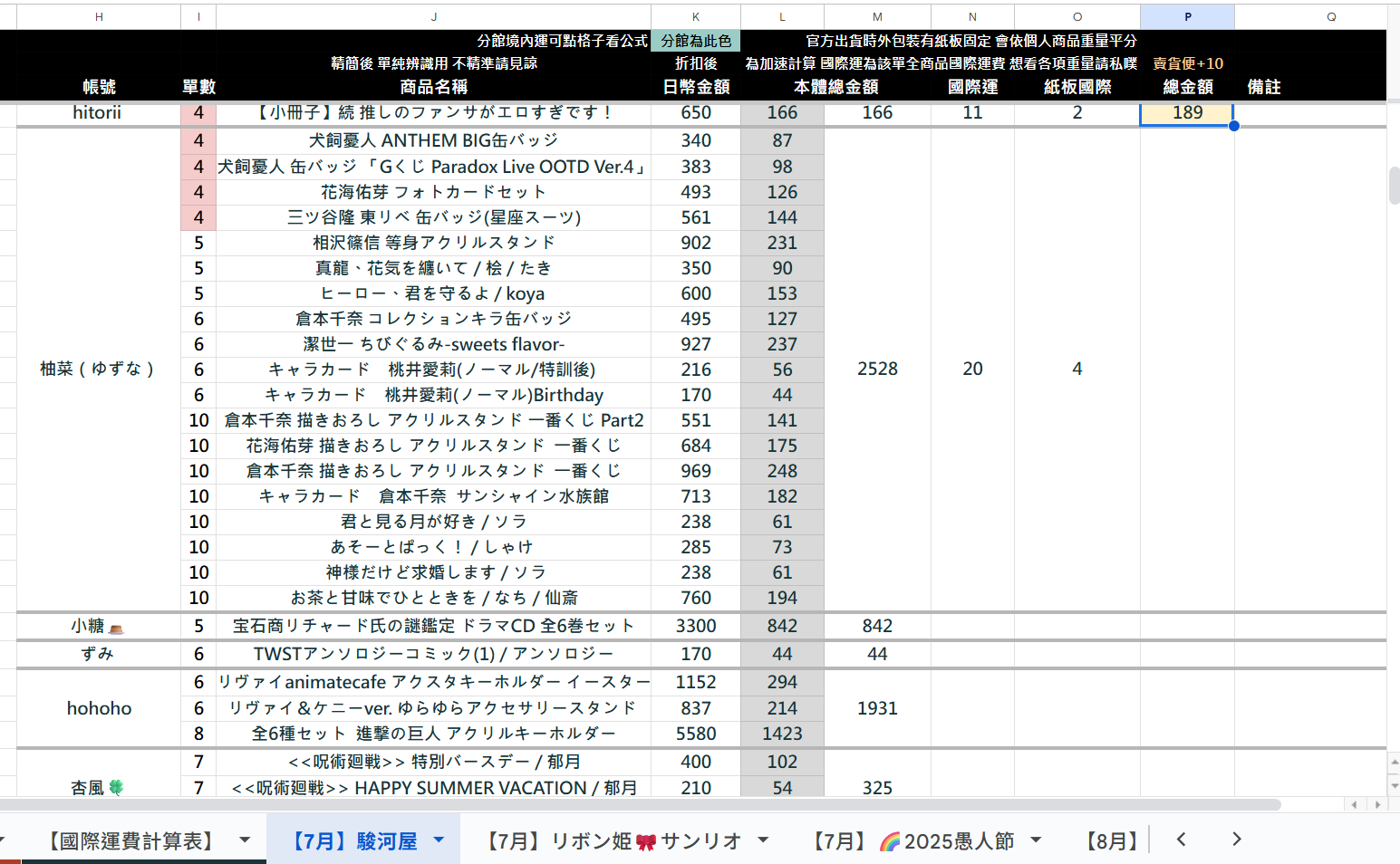Click the vertical scrollbar up arrow
The width and height of the screenshot is (1400, 864).
pyautogui.click(x=1394, y=763)
